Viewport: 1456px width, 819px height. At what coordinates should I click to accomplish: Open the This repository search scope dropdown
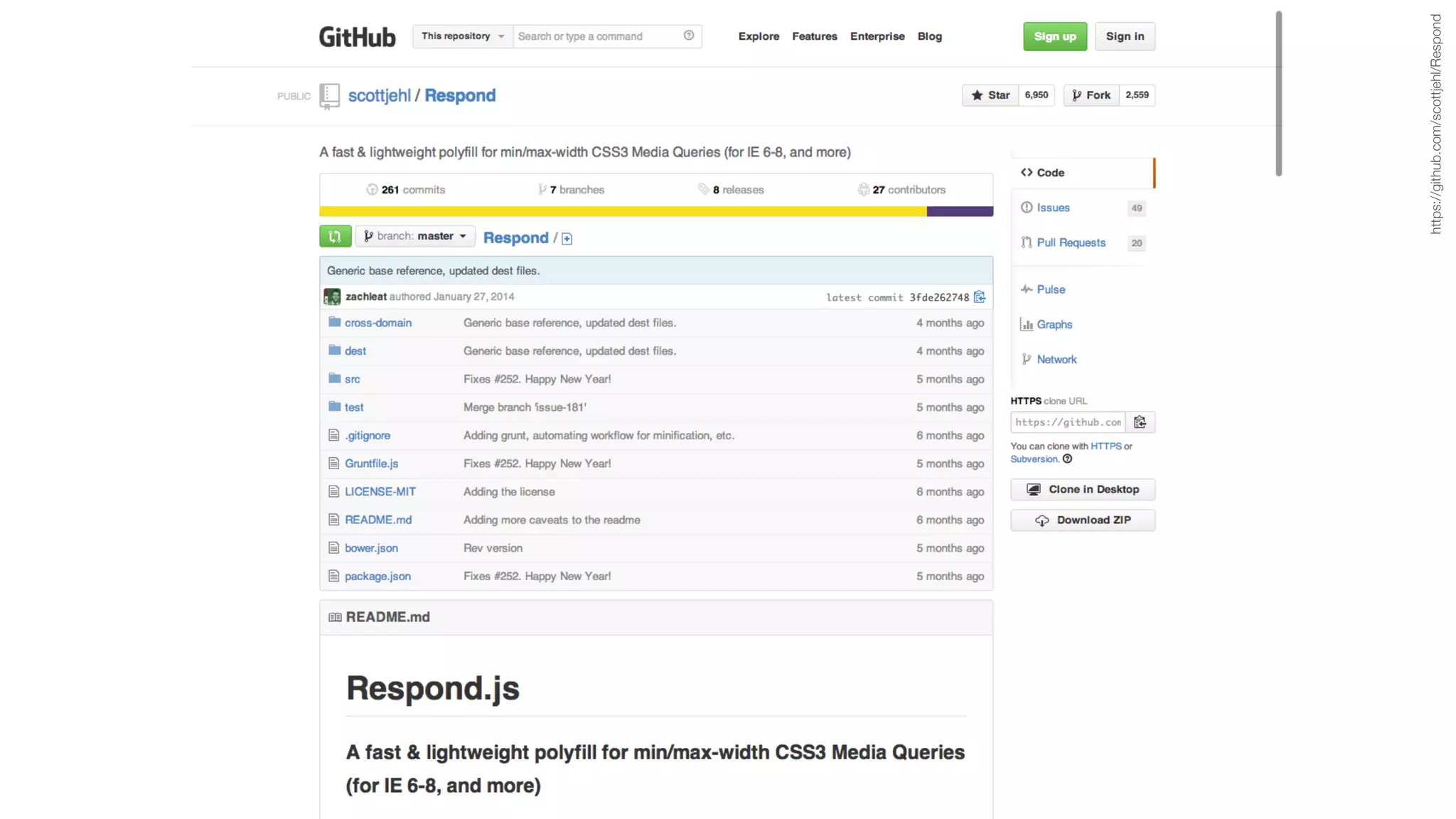(x=463, y=36)
